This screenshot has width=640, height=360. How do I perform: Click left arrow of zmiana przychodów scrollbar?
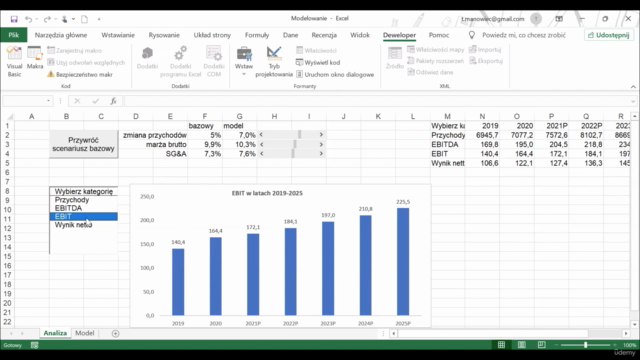(261, 135)
